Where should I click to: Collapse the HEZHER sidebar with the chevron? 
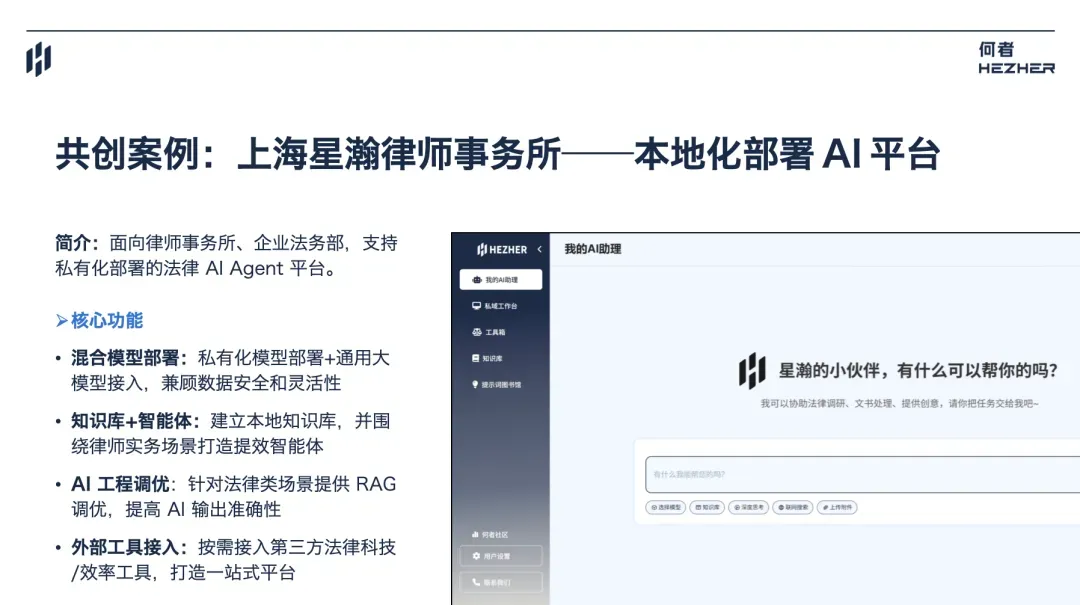[x=539, y=249]
